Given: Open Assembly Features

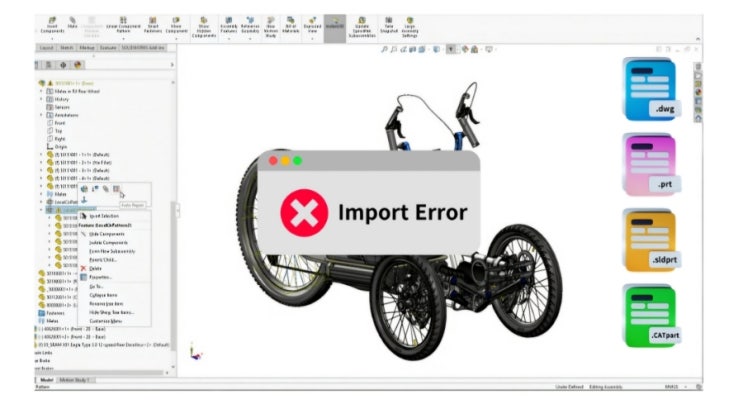Looking at the screenshot, I should pyautogui.click(x=229, y=26).
